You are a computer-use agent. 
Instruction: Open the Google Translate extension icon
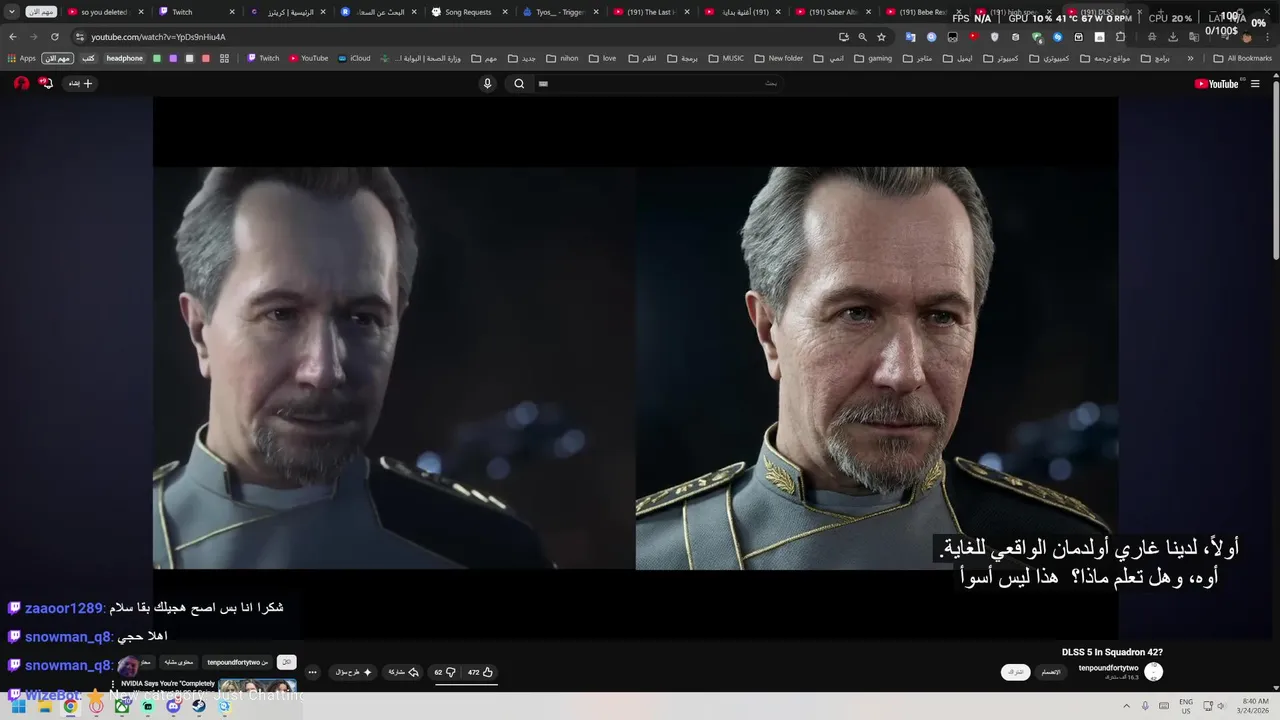click(910, 37)
